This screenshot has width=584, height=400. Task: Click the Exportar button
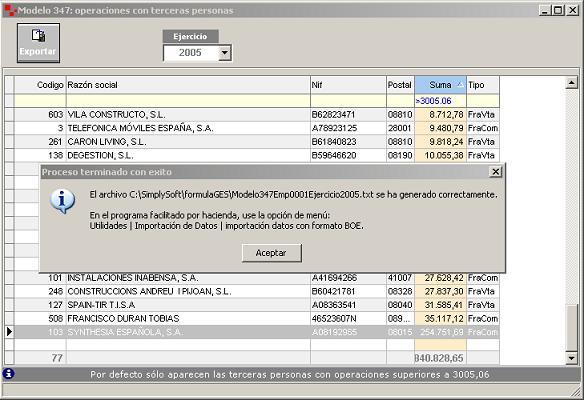point(38,43)
